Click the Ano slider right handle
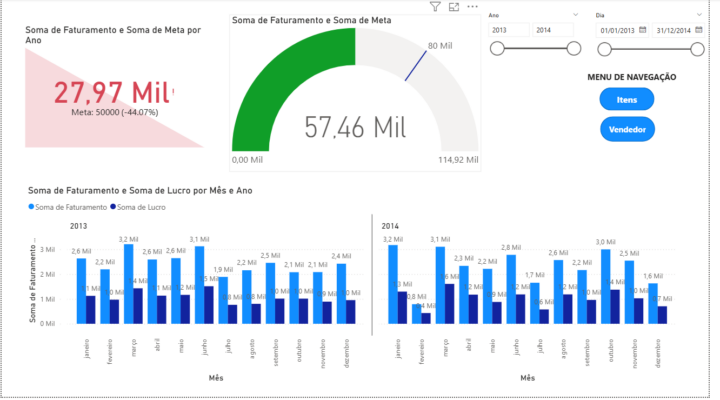The height and width of the screenshot is (400, 720). [574, 49]
